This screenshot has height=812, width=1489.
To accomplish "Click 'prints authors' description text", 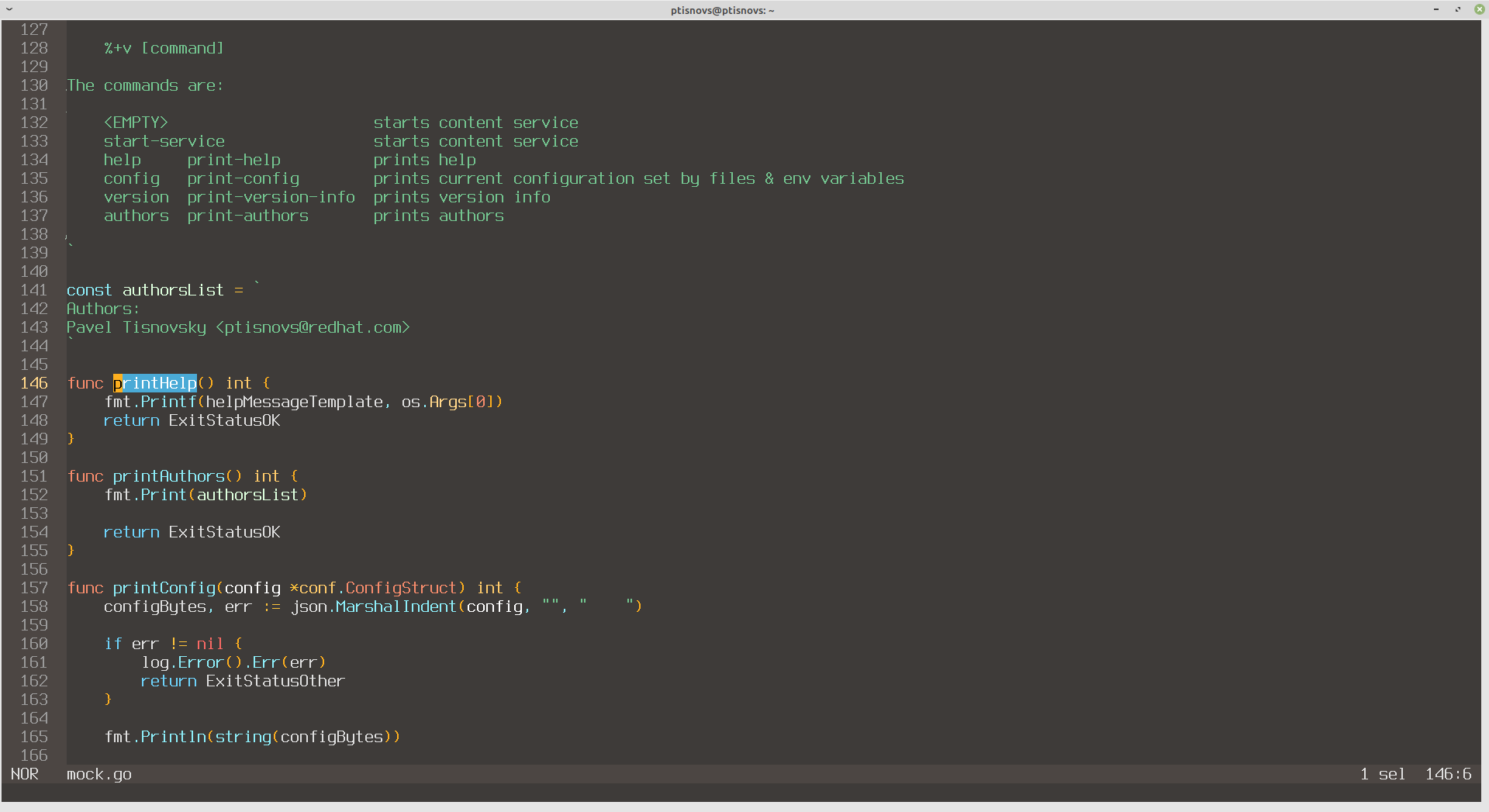I will pos(439,216).
